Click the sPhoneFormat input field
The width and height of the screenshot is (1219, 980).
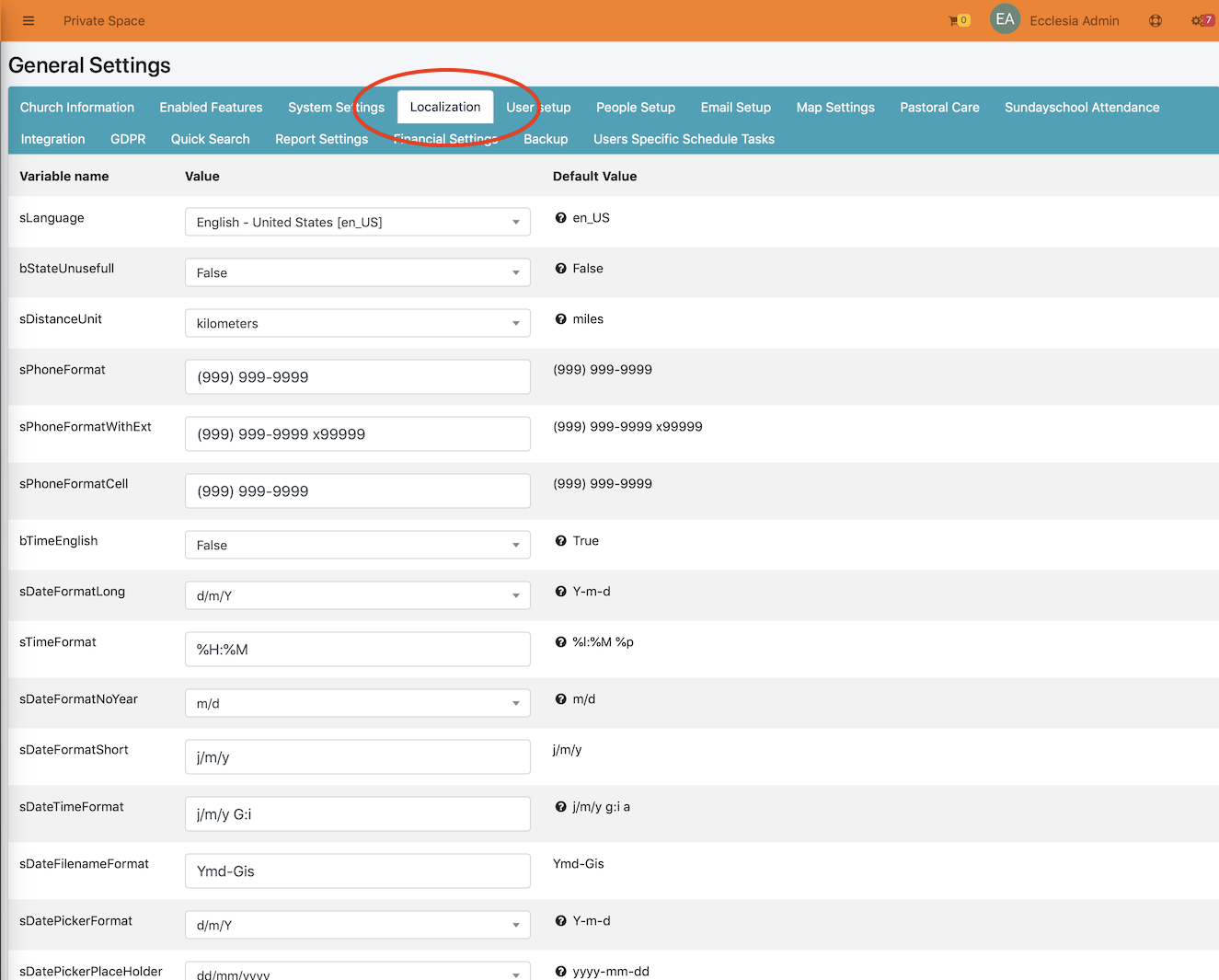357,377
